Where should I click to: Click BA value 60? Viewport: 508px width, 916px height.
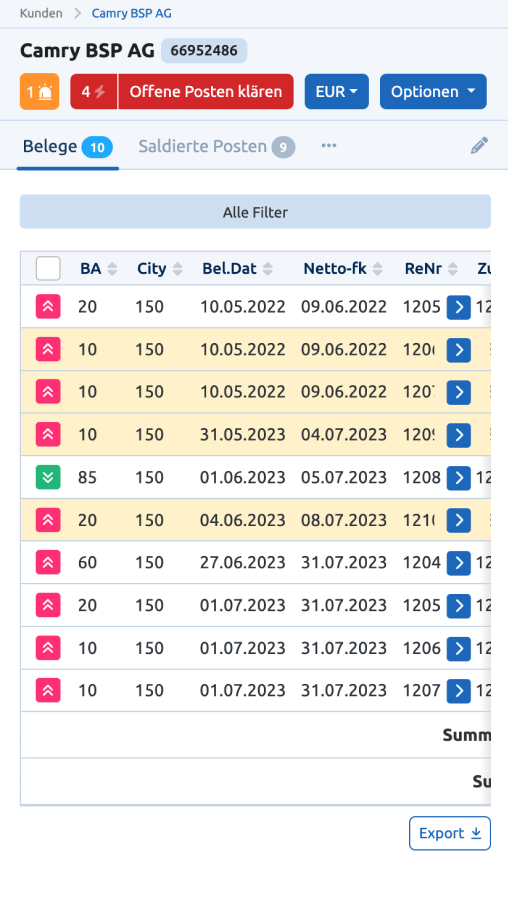pyautogui.click(x=88, y=563)
